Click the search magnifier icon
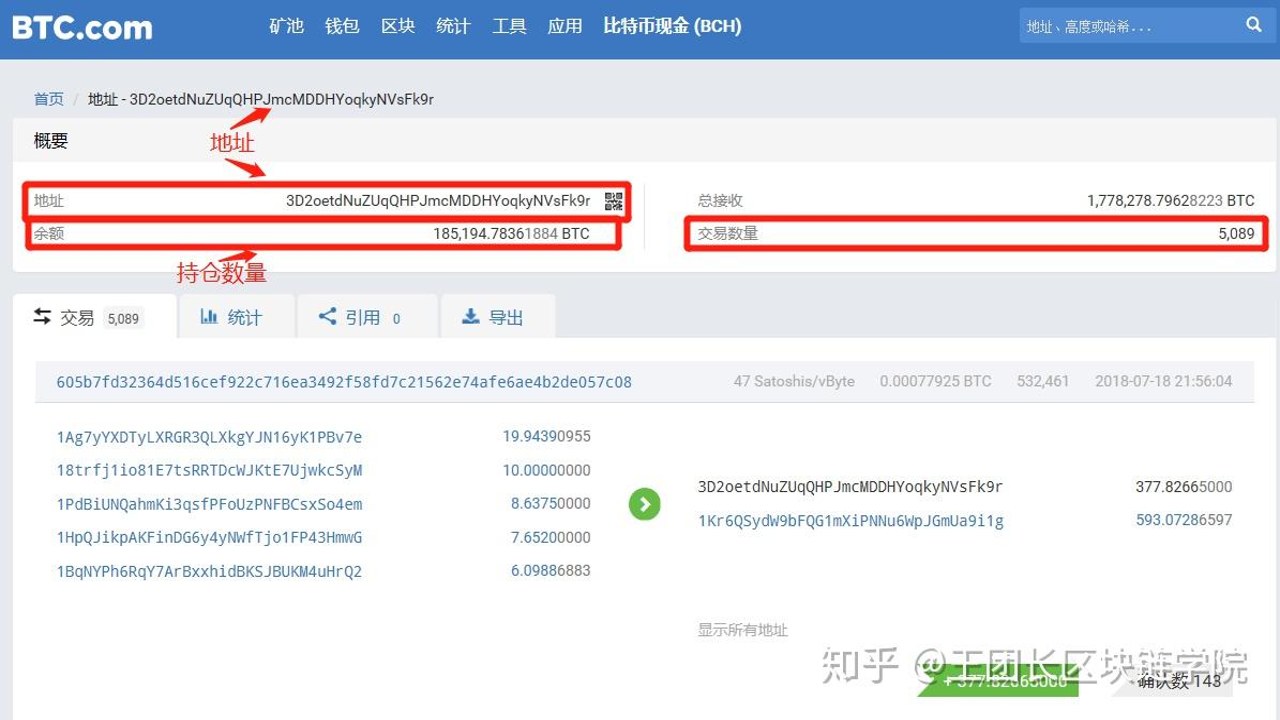1280x720 pixels. tap(1254, 25)
